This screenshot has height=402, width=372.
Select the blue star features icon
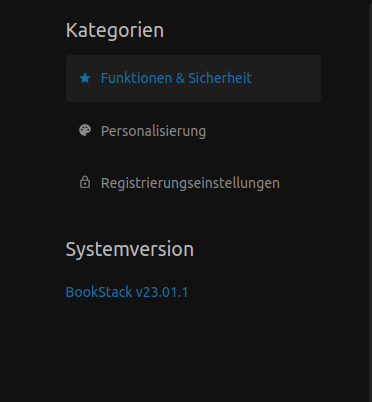pyautogui.click(x=85, y=78)
